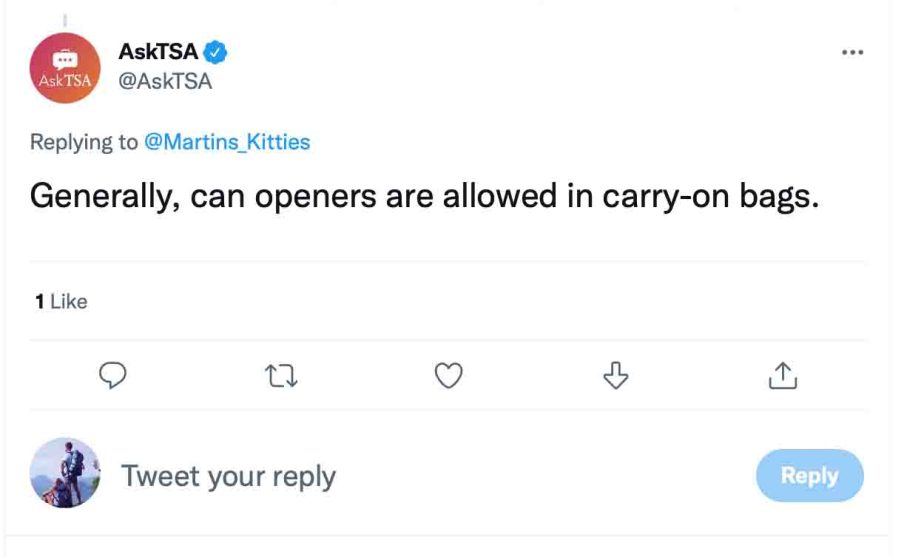This screenshot has height=557, width=924.
Task: Open the share tweet menu icon
Action: (x=783, y=375)
